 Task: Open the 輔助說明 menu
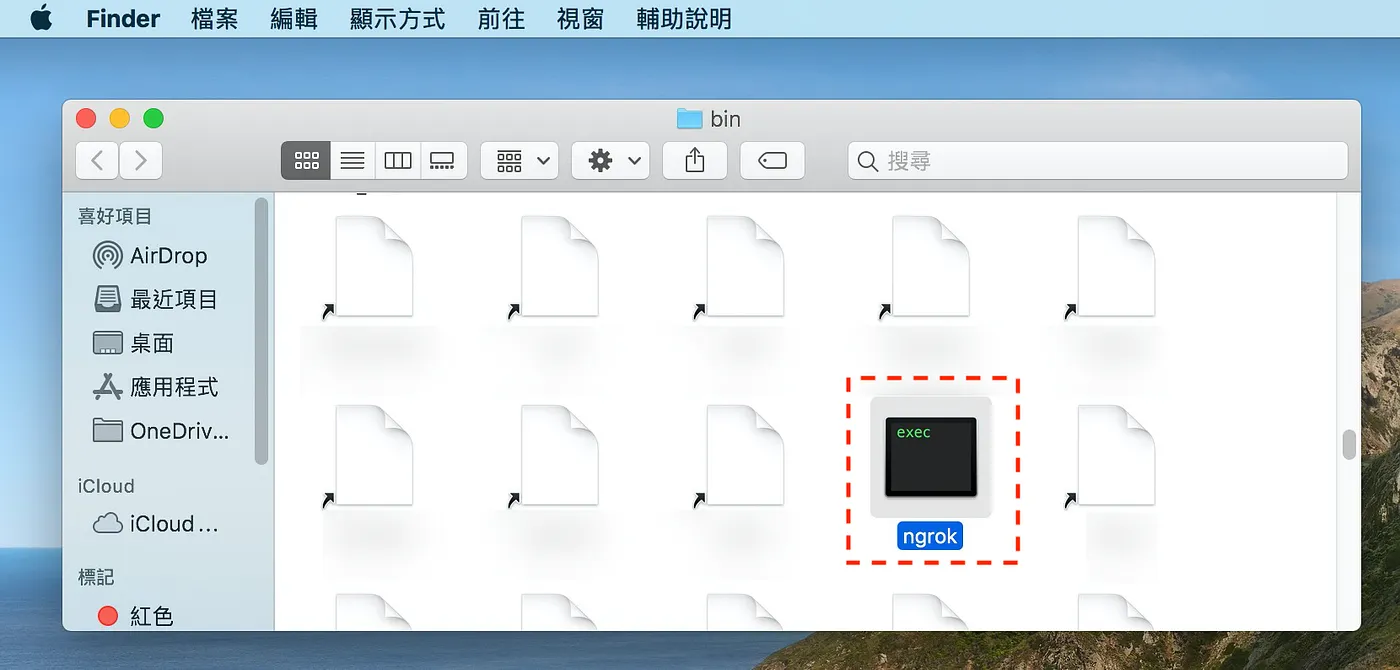click(x=684, y=19)
